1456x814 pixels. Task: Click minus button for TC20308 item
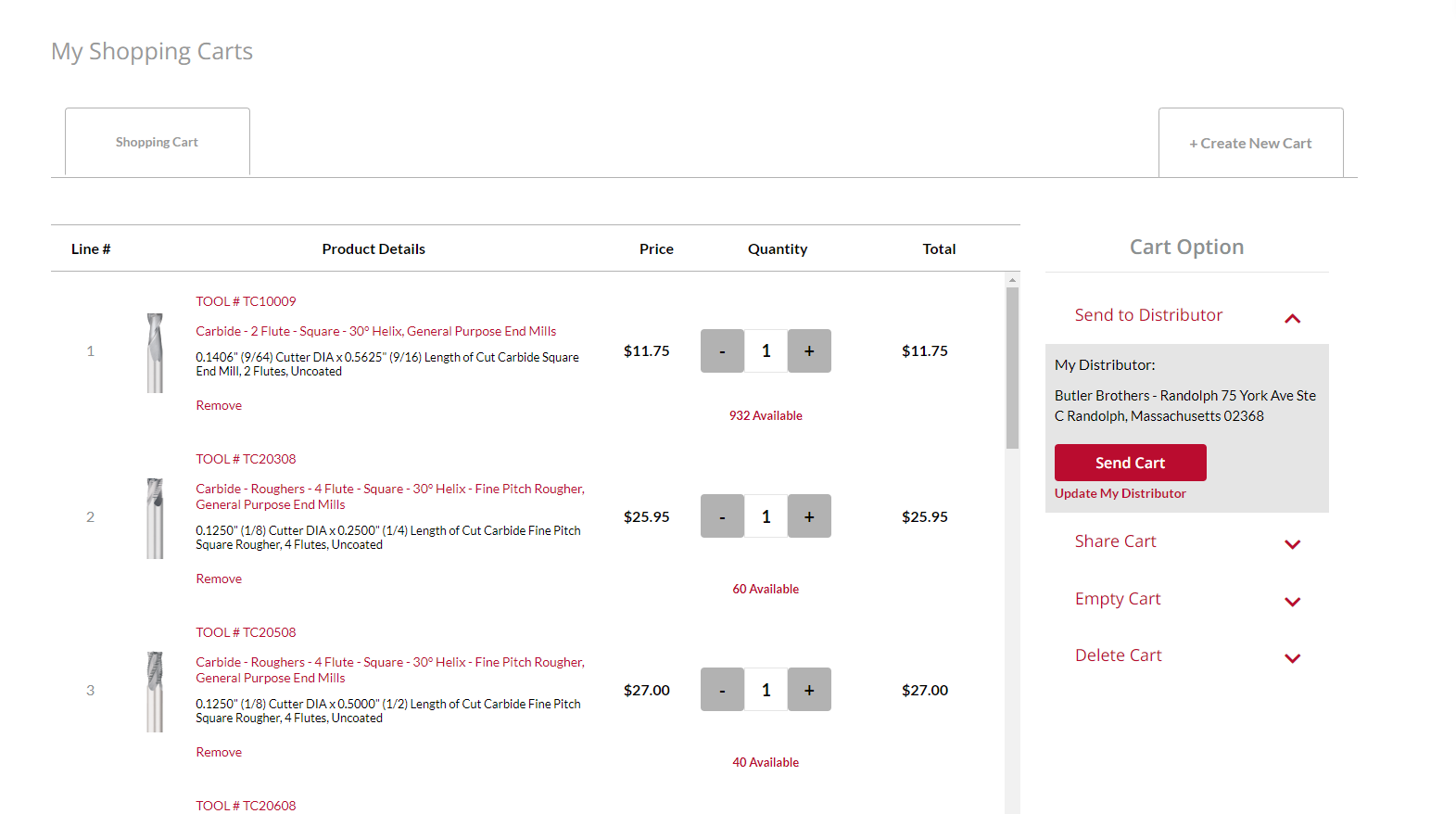click(x=722, y=516)
